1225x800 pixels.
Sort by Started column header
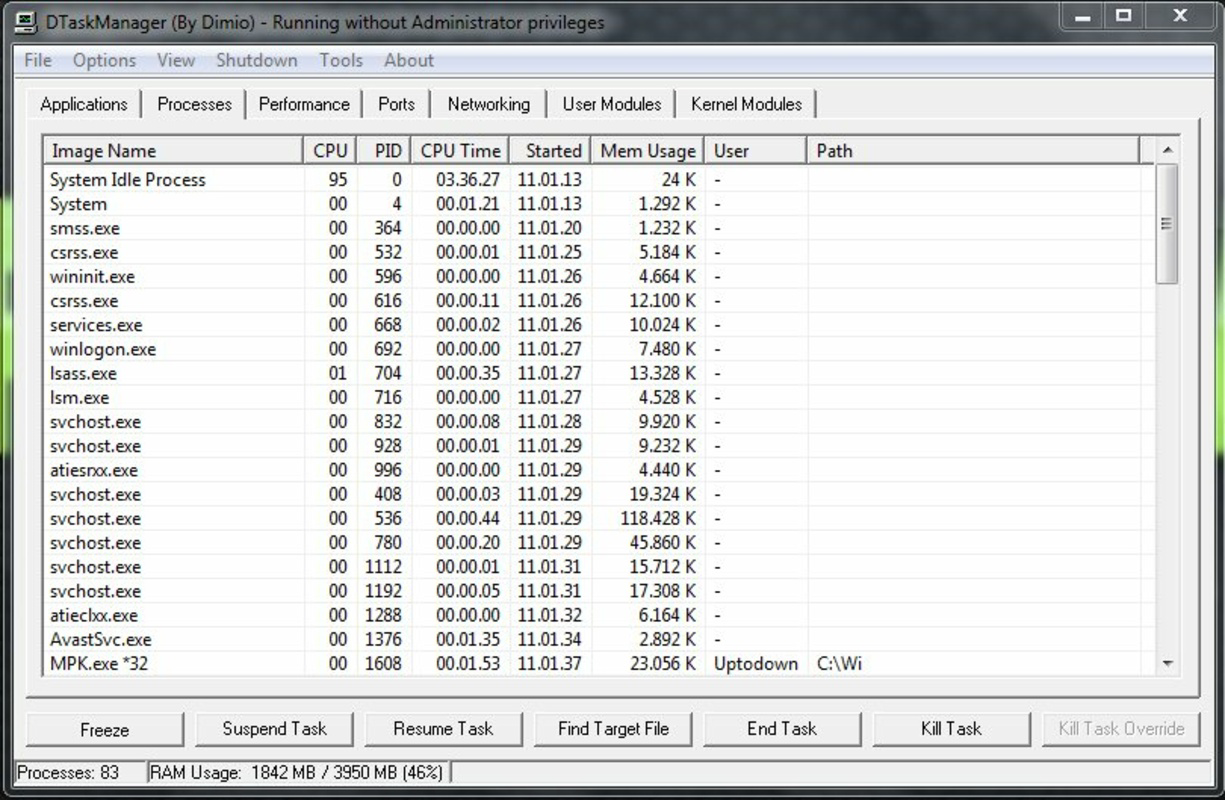point(550,151)
